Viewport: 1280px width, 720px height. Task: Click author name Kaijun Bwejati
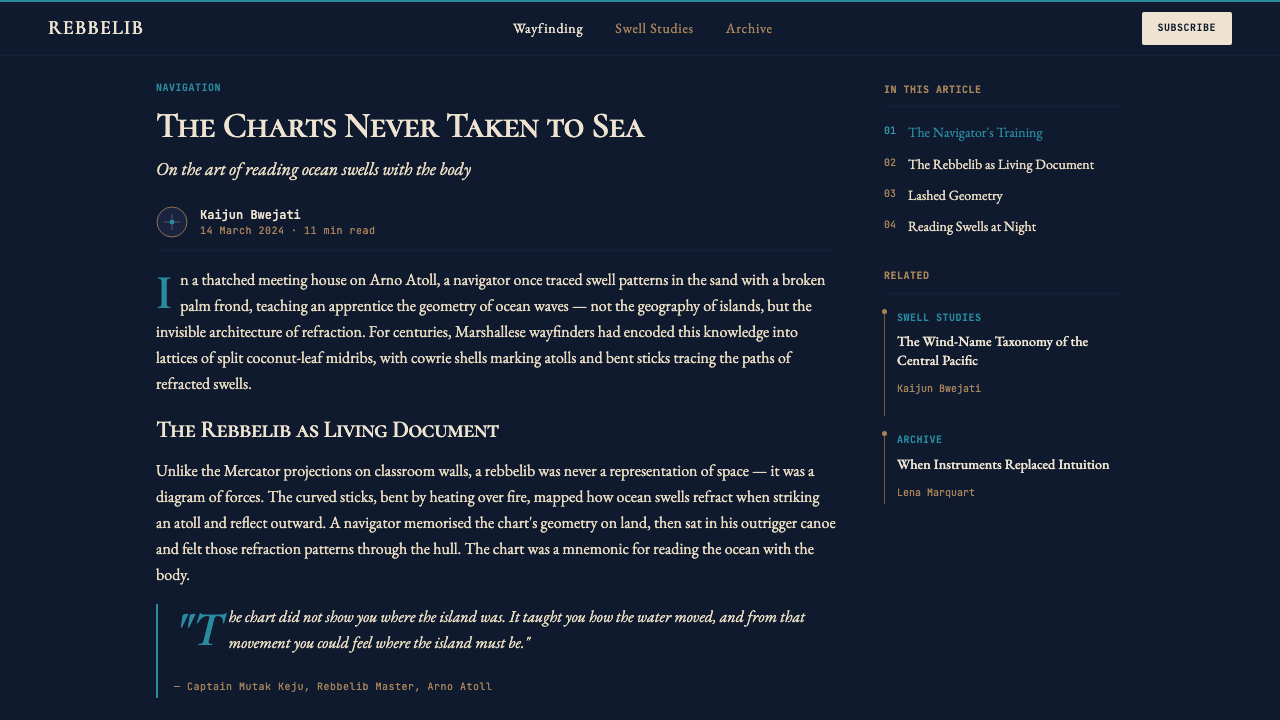250,214
